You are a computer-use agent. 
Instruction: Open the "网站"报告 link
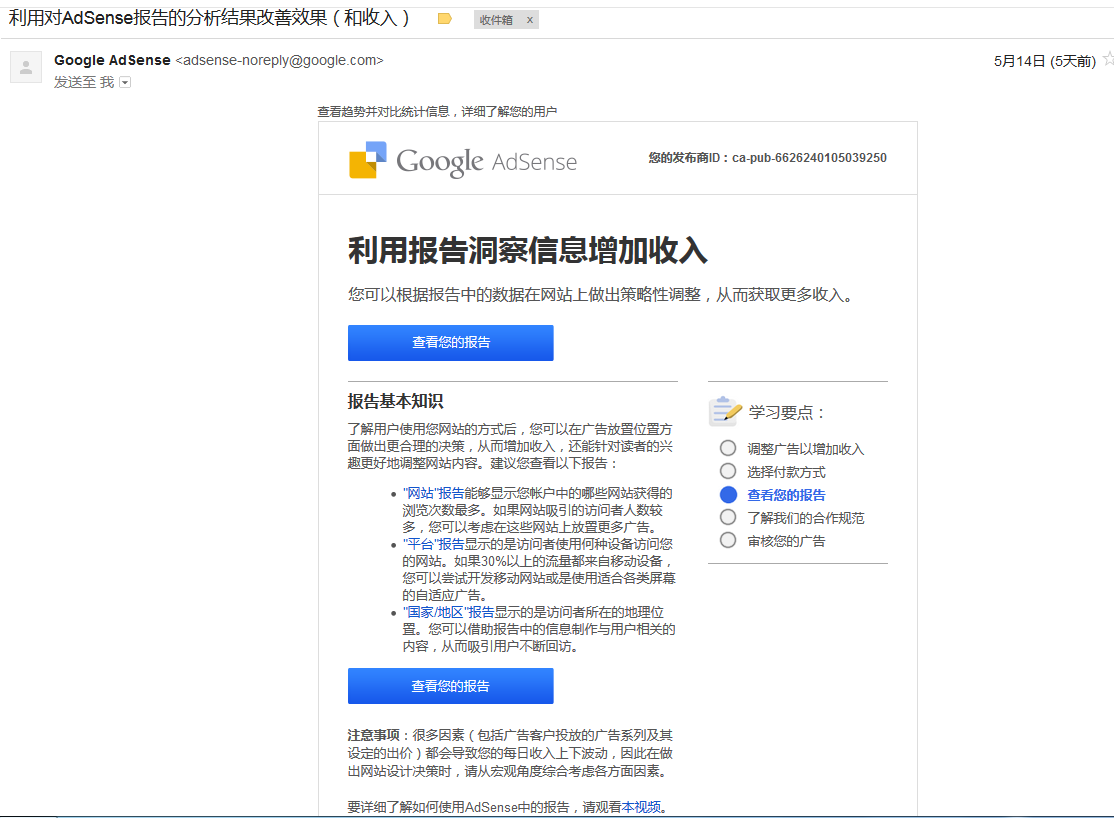[x=433, y=493]
